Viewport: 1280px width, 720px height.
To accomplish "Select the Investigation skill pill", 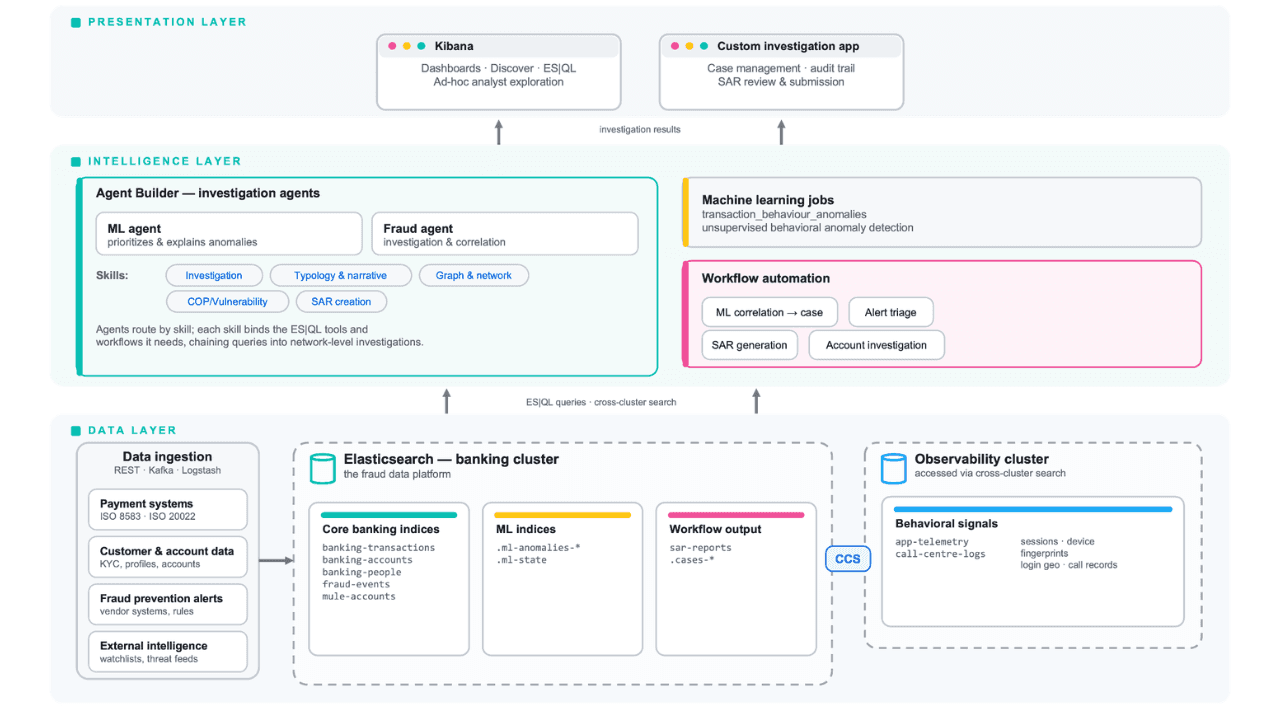I will click(x=214, y=275).
